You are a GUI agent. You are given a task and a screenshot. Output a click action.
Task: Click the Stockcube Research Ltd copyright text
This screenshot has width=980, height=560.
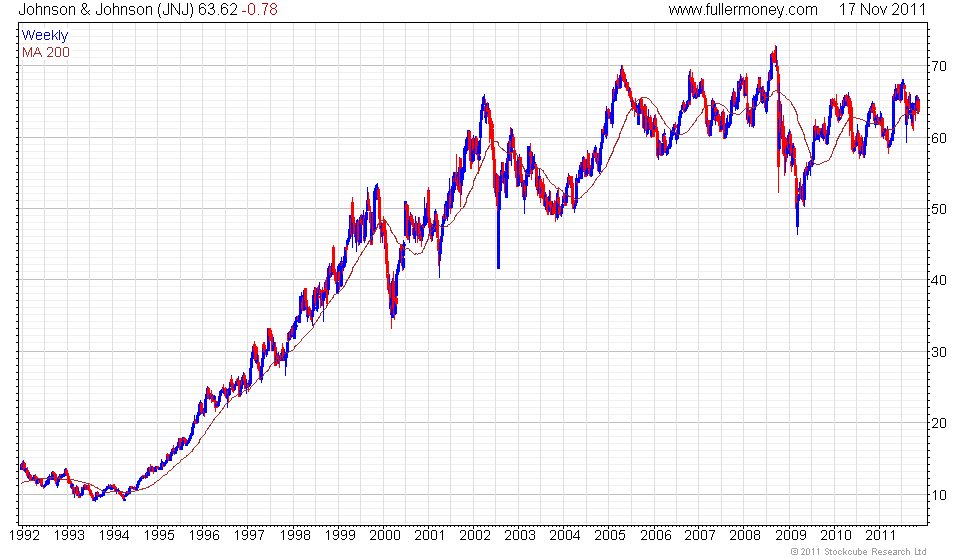point(858,552)
